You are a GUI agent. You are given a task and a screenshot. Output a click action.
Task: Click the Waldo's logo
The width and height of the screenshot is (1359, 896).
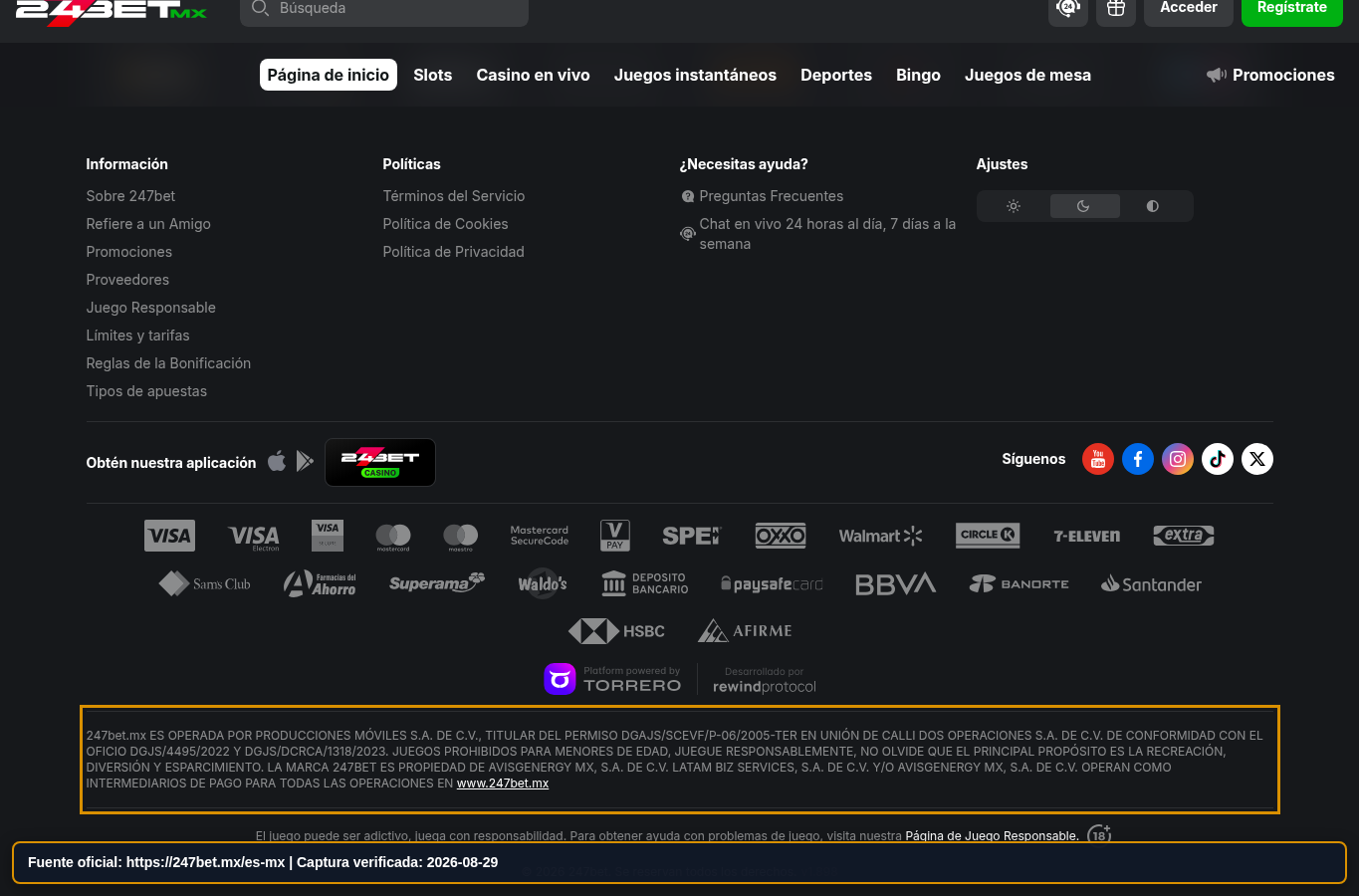point(543,583)
